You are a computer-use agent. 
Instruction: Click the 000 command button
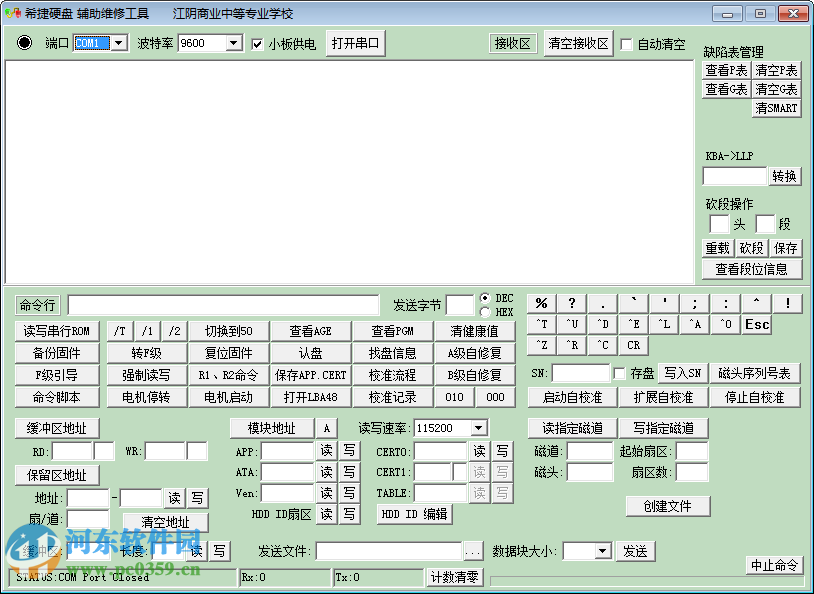[497, 394]
